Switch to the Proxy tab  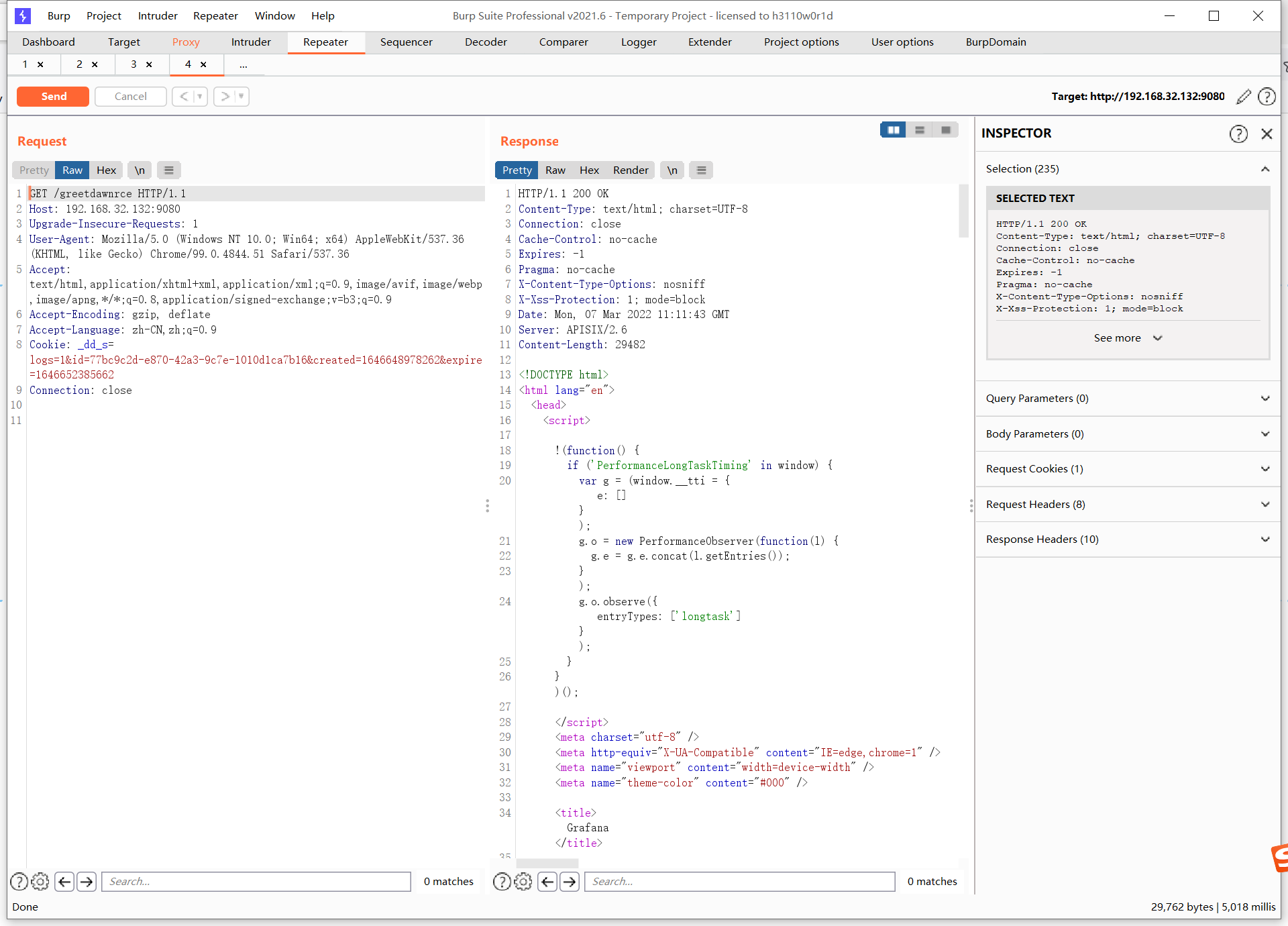186,42
